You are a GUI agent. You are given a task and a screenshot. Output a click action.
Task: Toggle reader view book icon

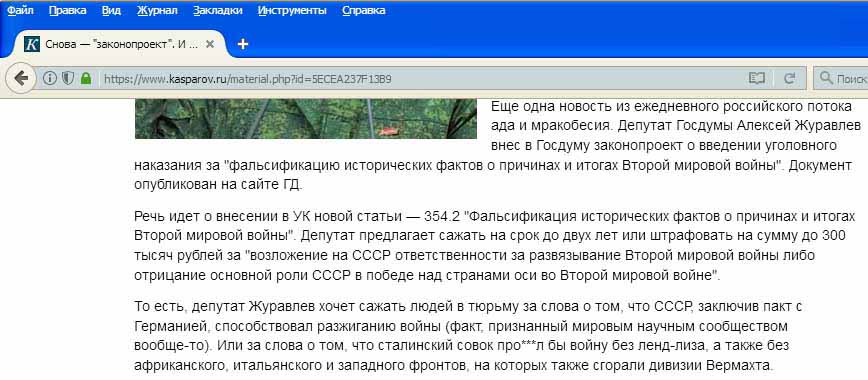757,79
